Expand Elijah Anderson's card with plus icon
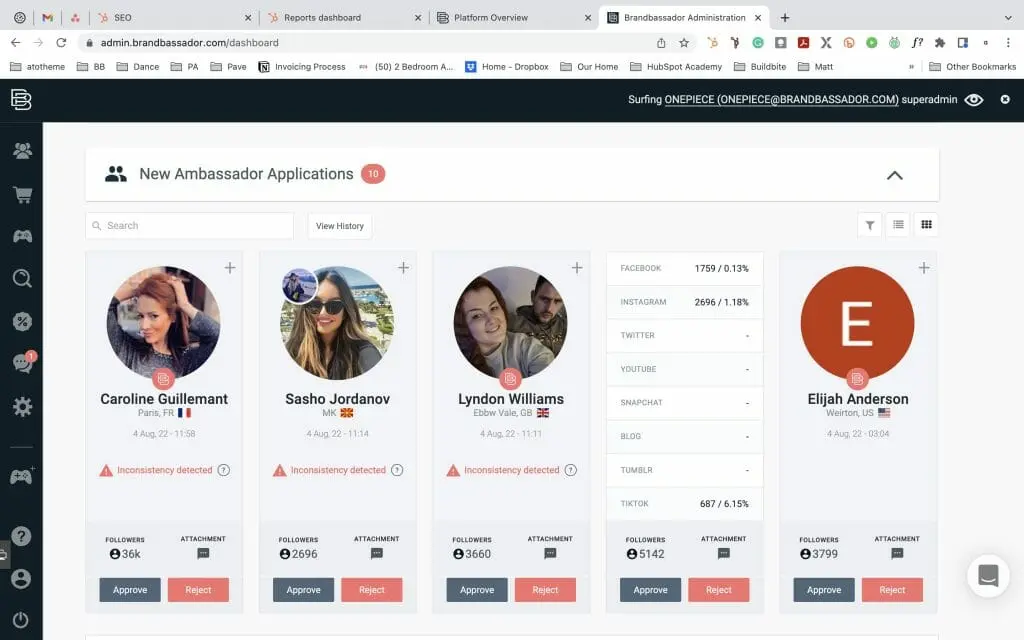Screen dimensions: 1024x640 [924, 268]
